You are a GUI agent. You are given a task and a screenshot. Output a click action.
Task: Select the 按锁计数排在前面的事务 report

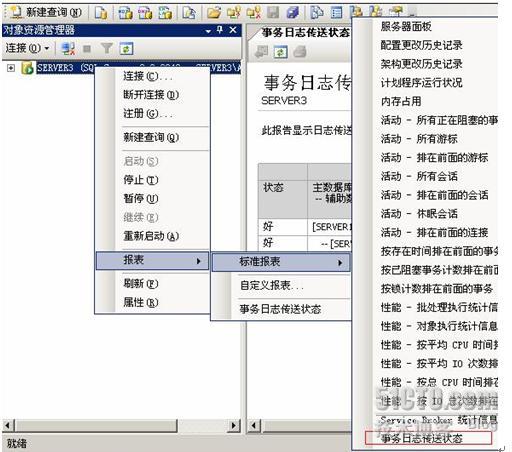pos(437,288)
